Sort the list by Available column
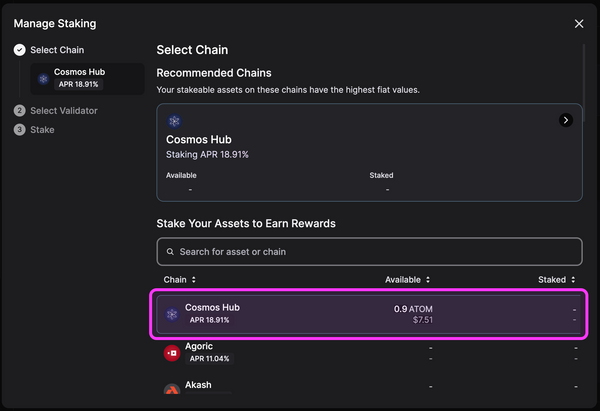 click(411, 280)
